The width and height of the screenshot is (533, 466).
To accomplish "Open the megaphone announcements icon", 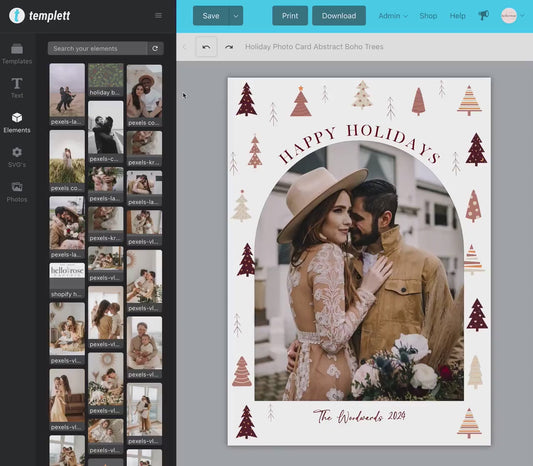I will 483,15.
